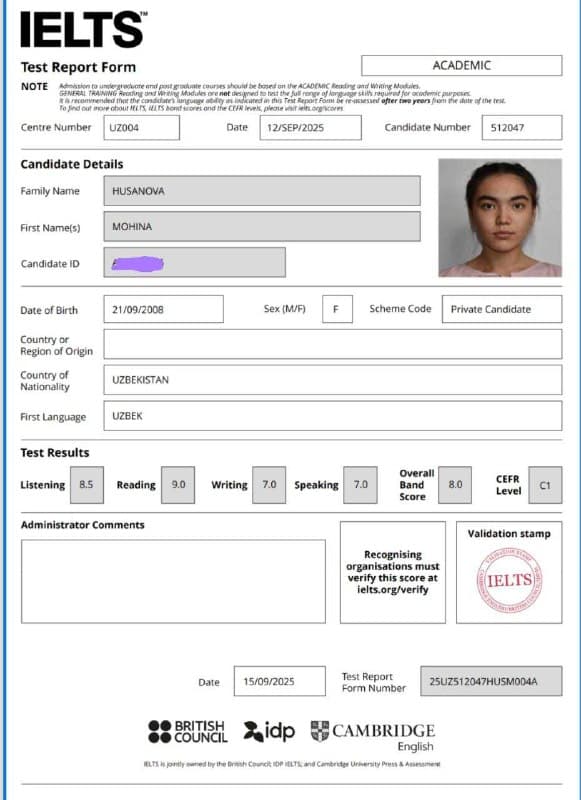Click the Writing label
The image size is (581, 800).
tap(229, 485)
